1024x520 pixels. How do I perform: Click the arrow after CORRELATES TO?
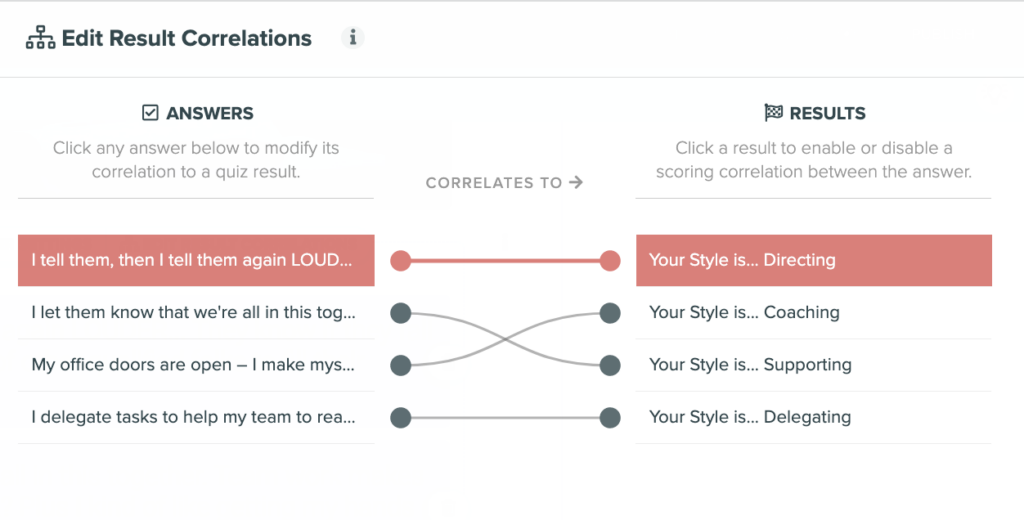575,182
